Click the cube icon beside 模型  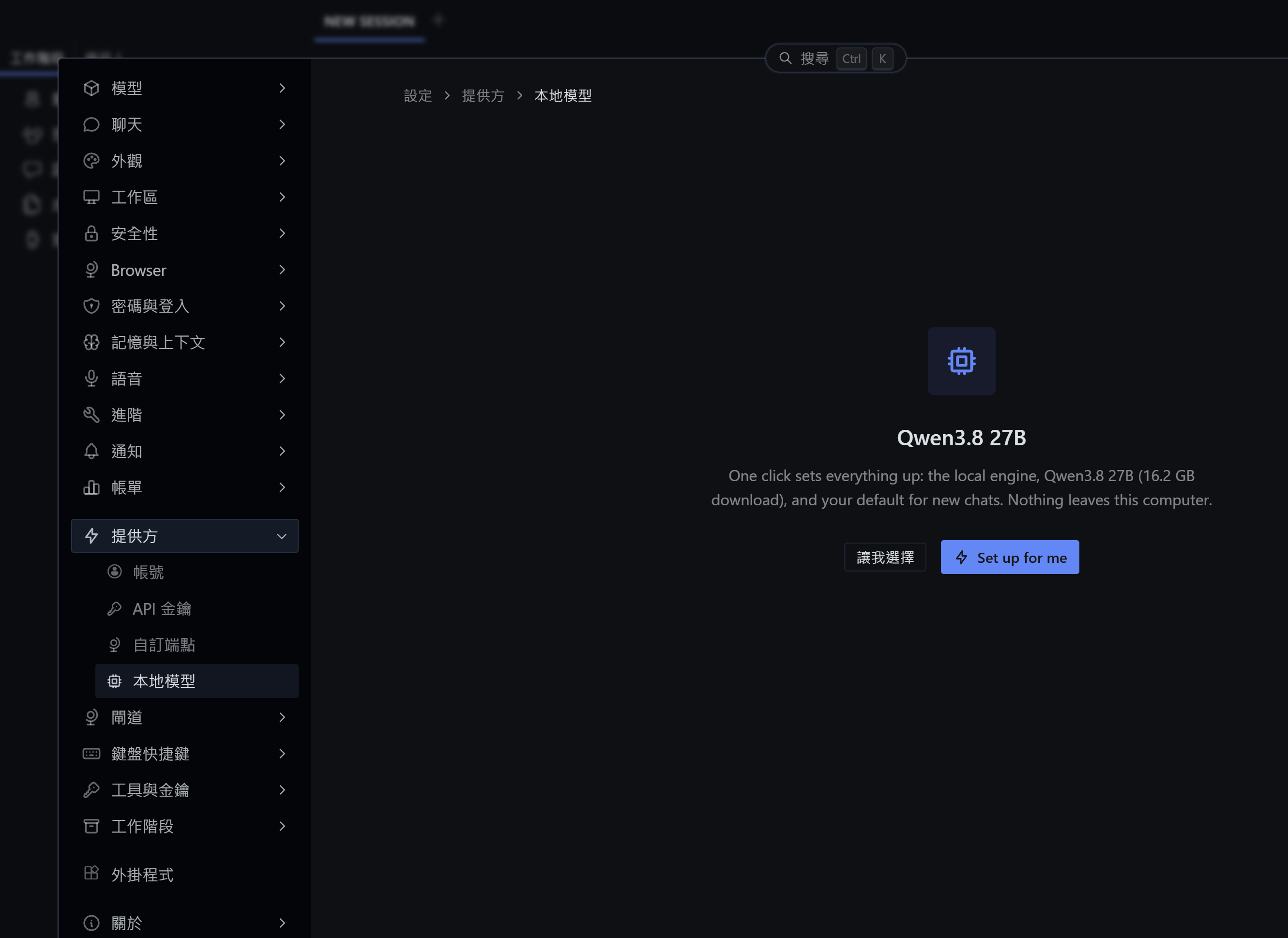tap(91, 88)
